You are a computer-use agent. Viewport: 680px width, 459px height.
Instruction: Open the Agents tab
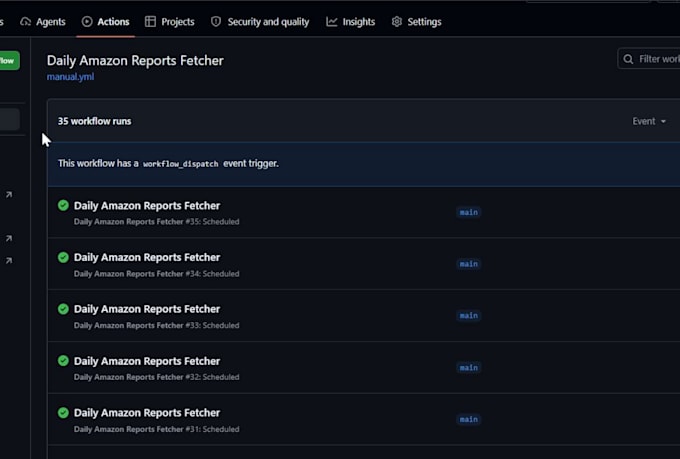tap(43, 22)
